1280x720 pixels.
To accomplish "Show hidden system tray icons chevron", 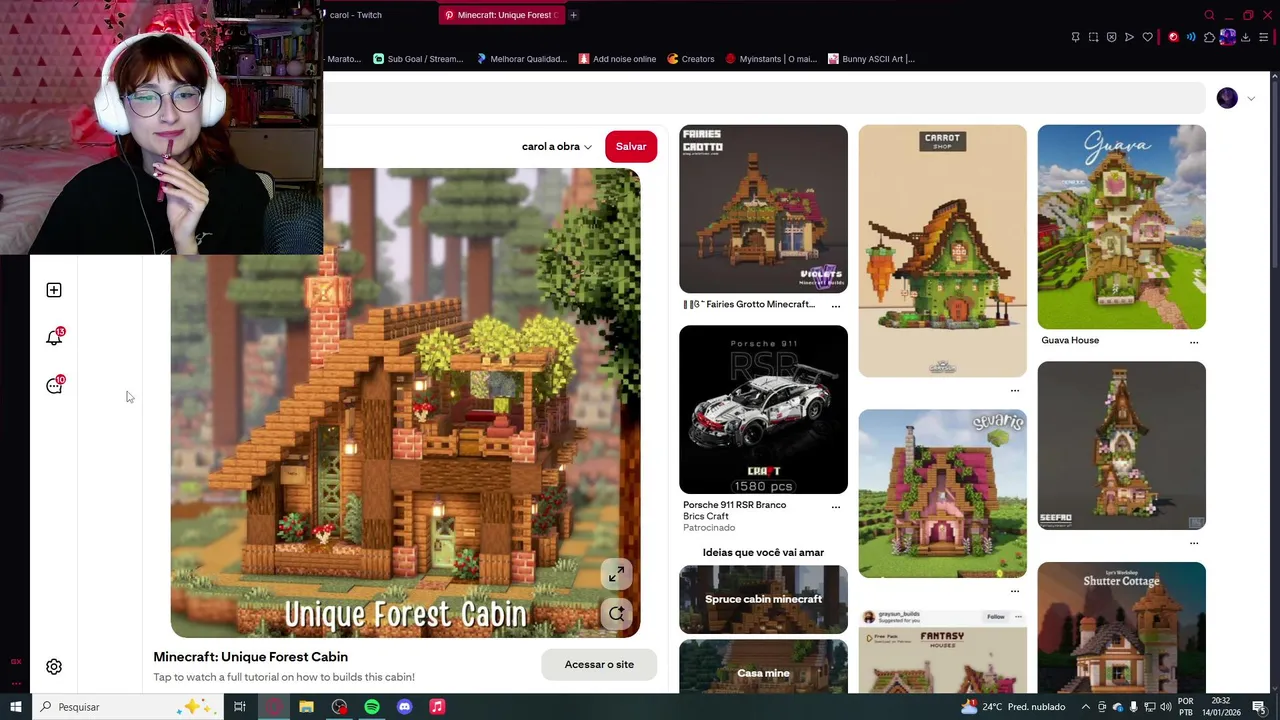I will point(1085,707).
